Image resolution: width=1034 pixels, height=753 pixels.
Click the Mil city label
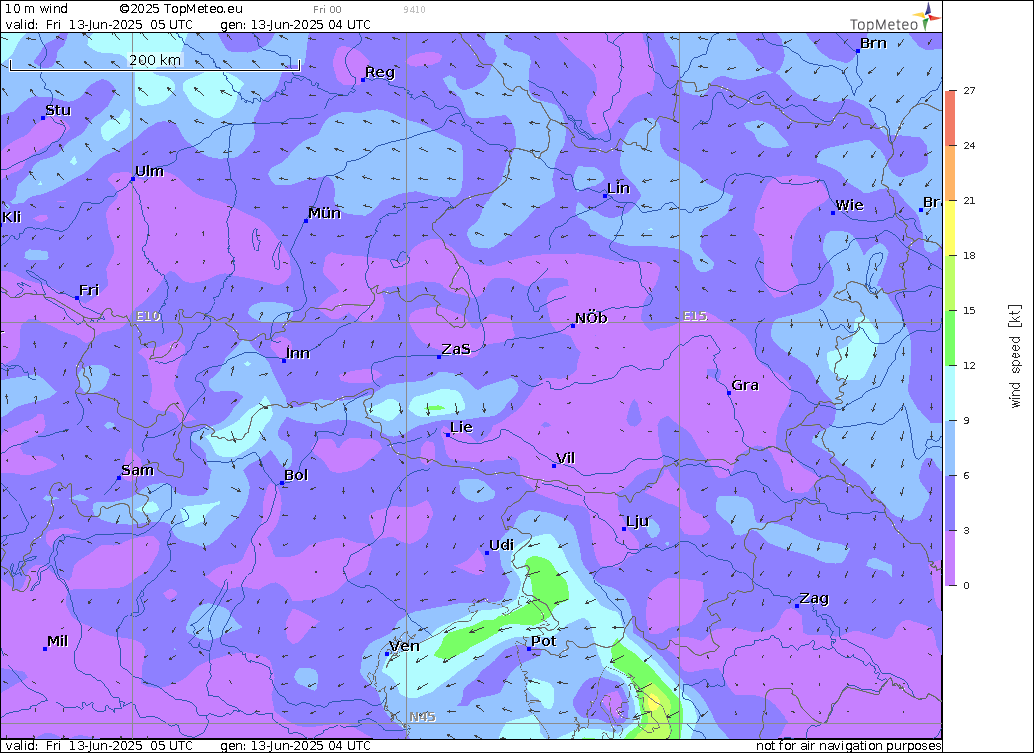57,642
